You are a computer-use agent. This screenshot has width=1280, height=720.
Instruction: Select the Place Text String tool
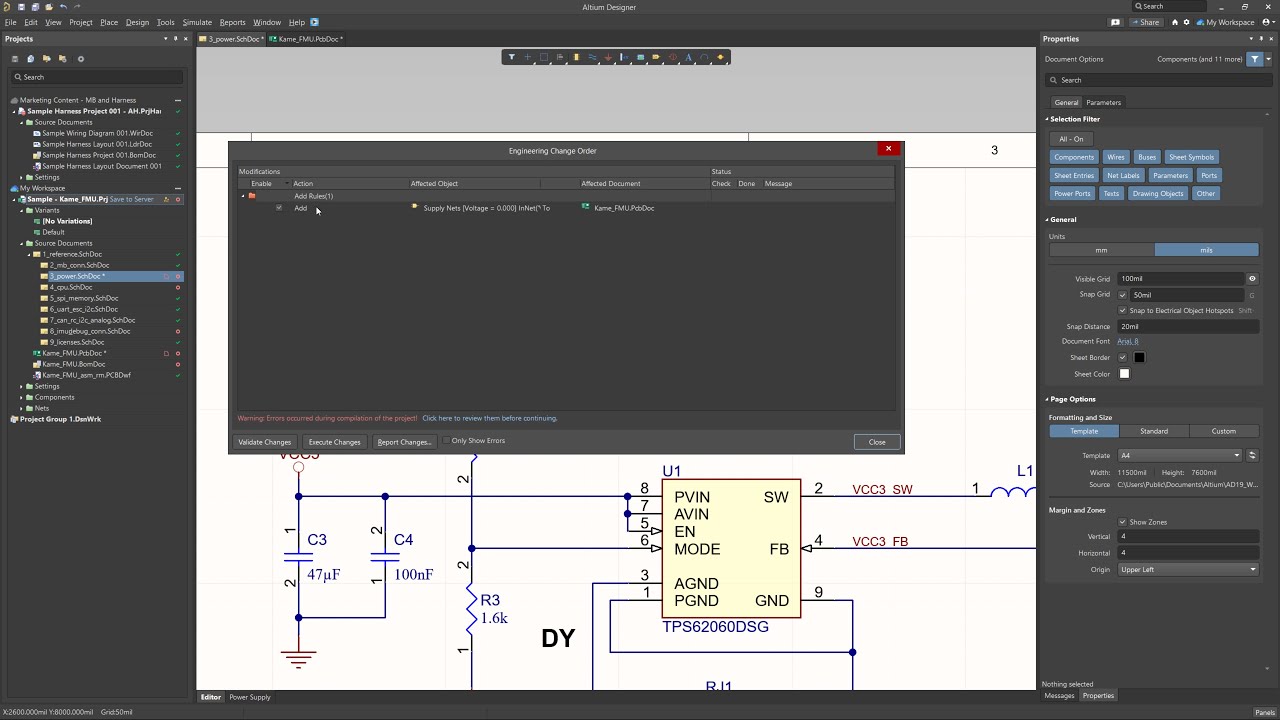(x=688, y=57)
